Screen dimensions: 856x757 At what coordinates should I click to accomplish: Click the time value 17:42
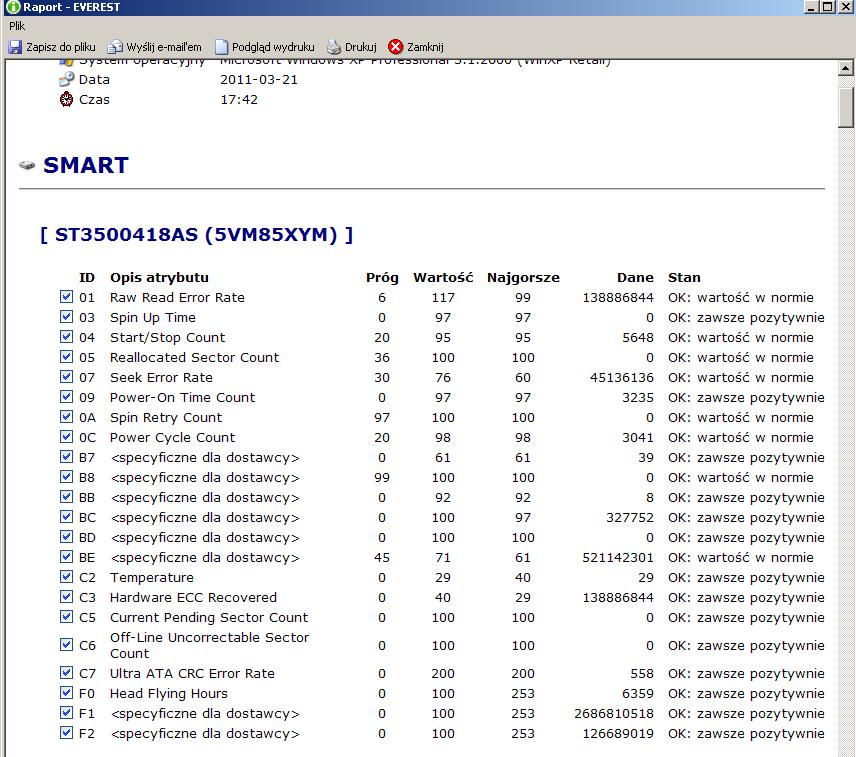tap(239, 99)
